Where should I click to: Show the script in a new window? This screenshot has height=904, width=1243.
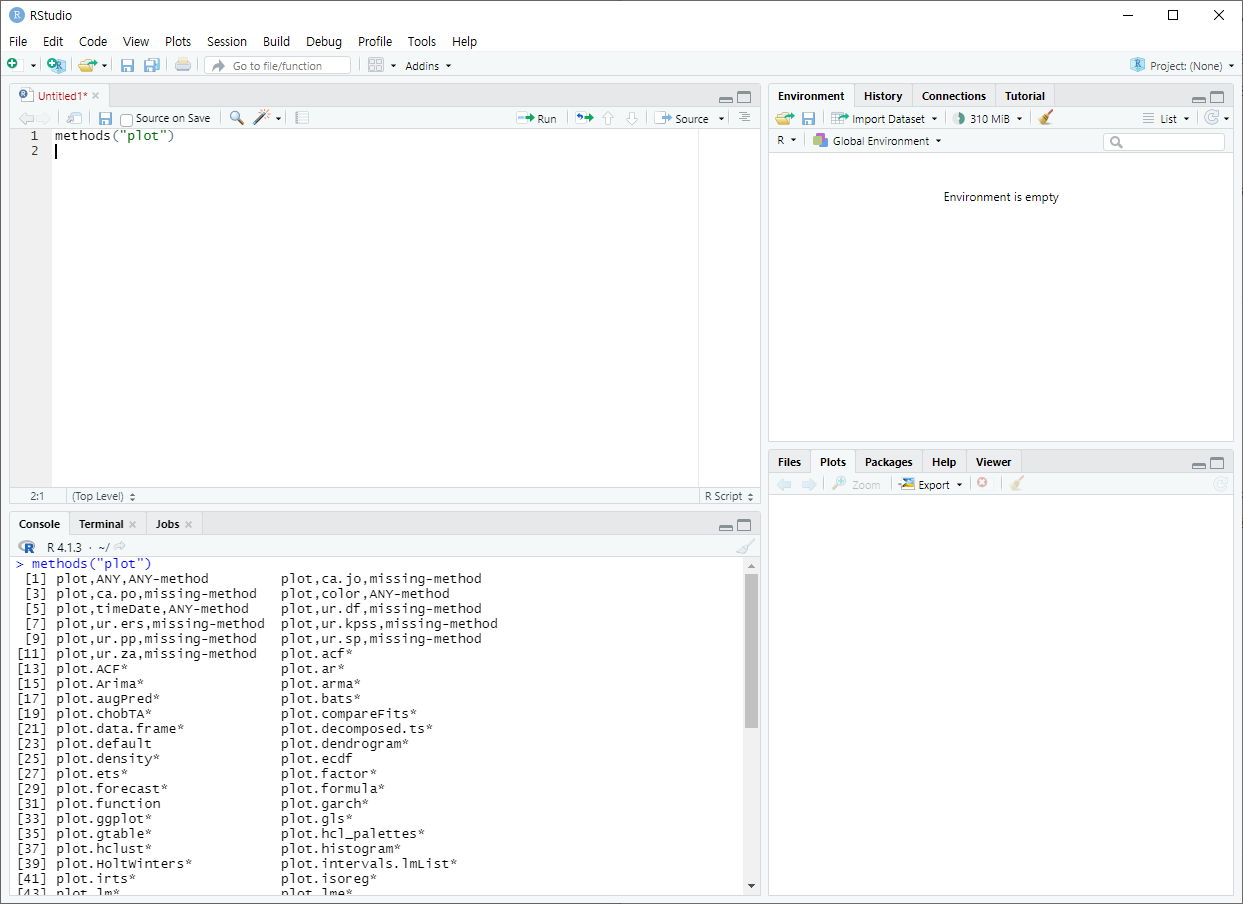[x=74, y=118]
